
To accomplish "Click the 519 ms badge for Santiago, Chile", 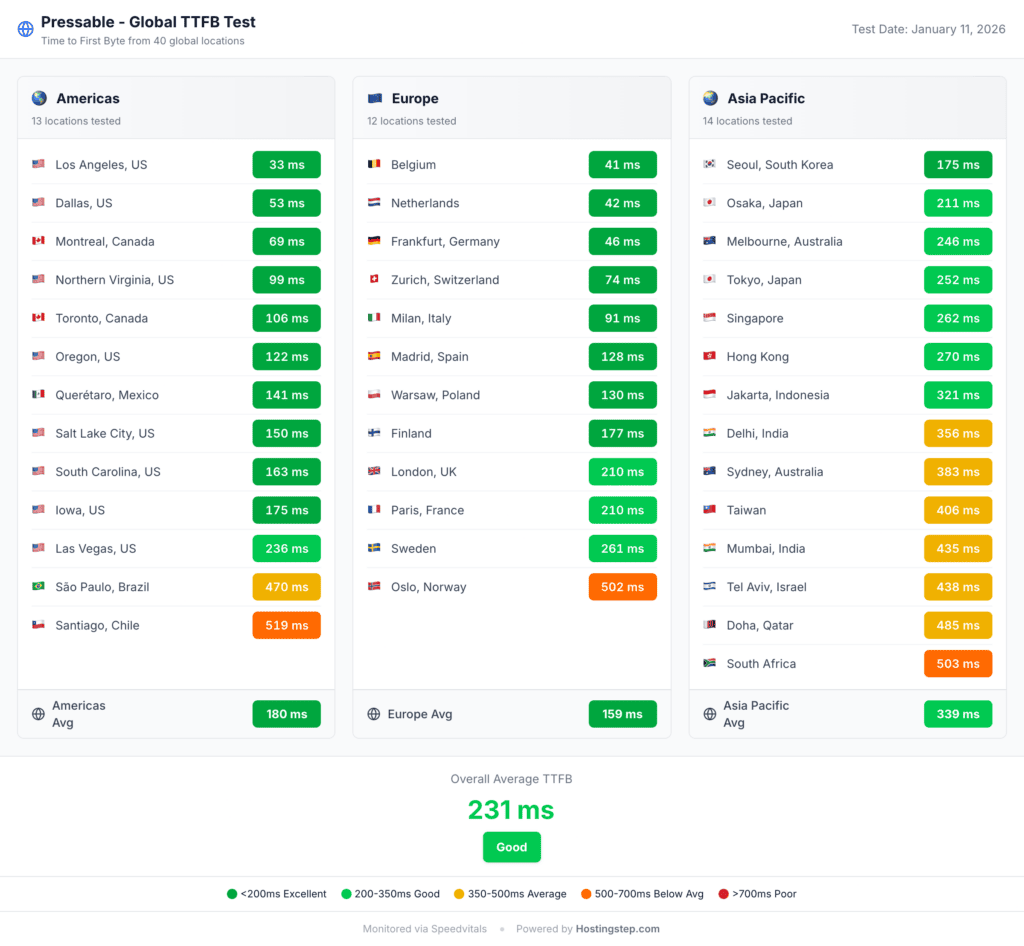I will pyautogui.click(x=286, y=625).
